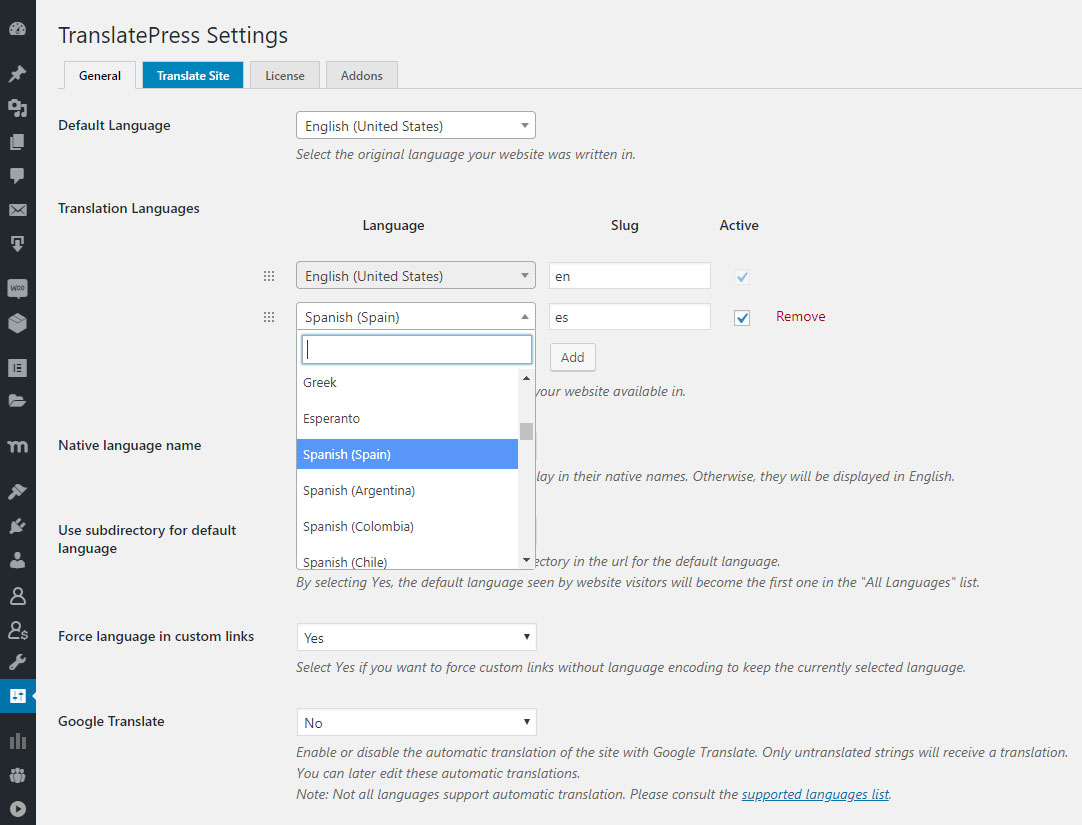Open the WordPress Dashboard from the sidebar
This screenshot has width=1082, height=825.
[x=18, y=28]
